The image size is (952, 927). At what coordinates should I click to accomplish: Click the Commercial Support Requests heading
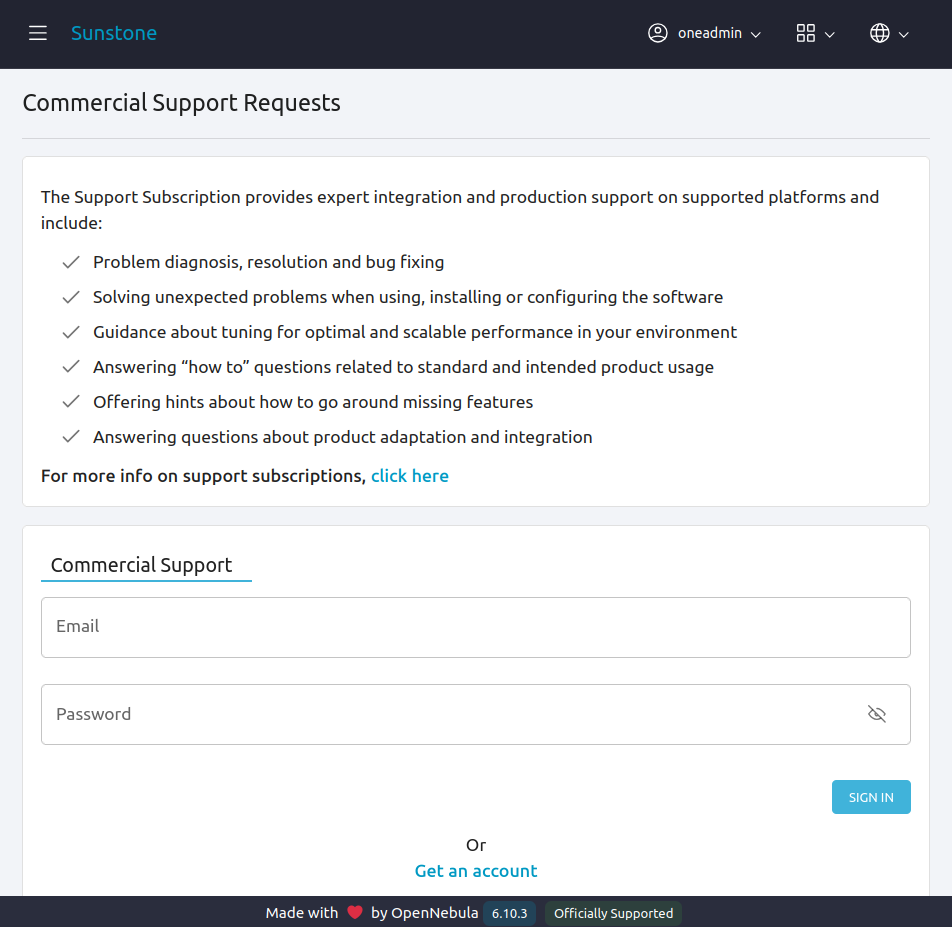click(182, 103)
